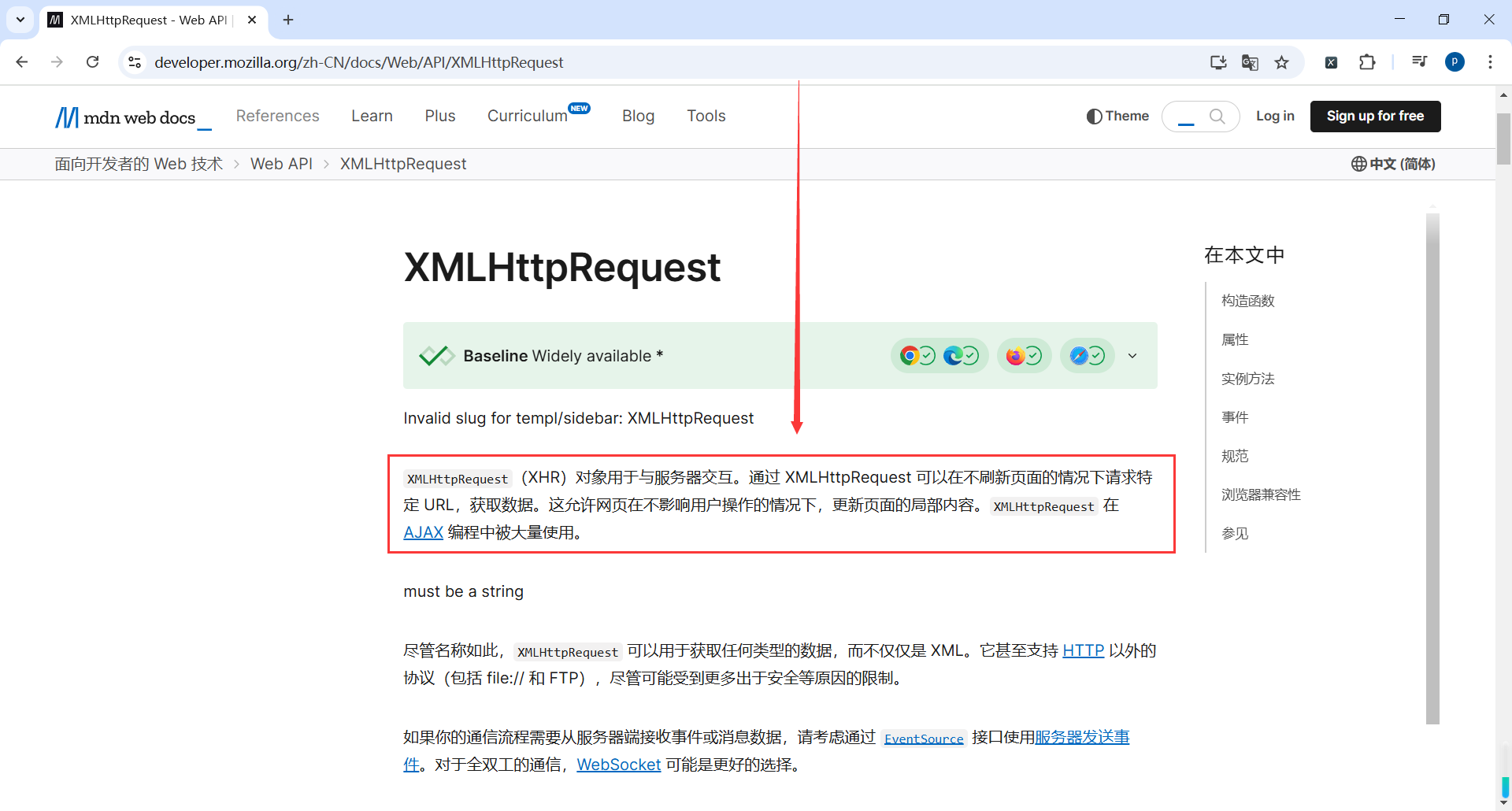This screenshot has width=1512, height=811.
Task: Translate this page icon
Action: click(1250, 62)
